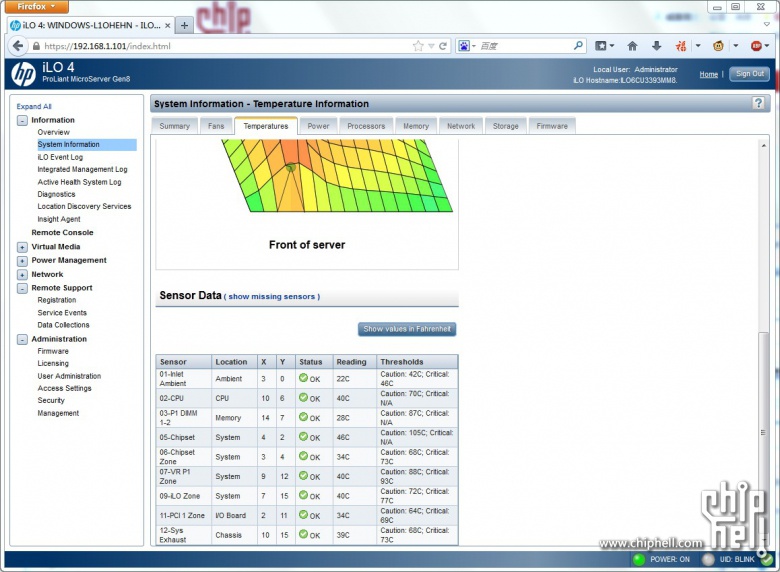
Task: Click the site identity padlock icon
Action: pyautogui.click(x=36, y=46)
